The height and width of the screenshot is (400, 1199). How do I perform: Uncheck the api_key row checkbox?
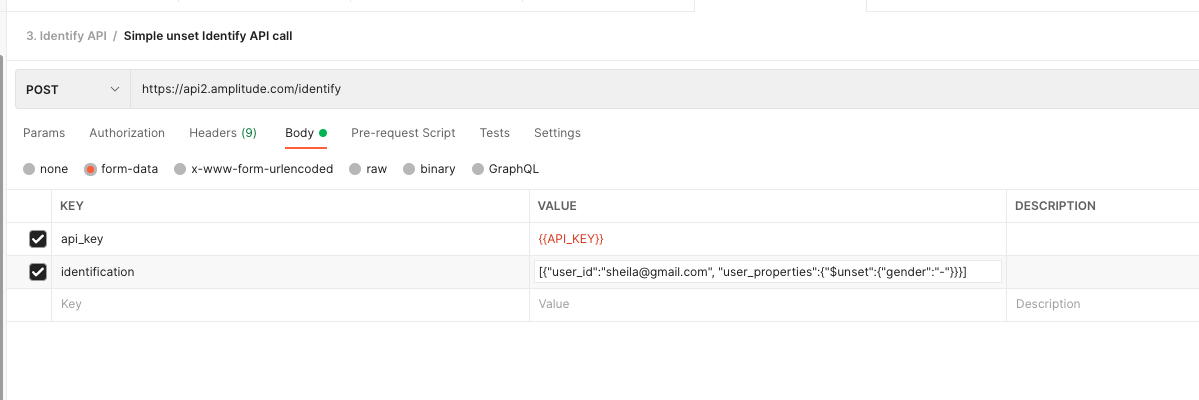tap(38, 239)
